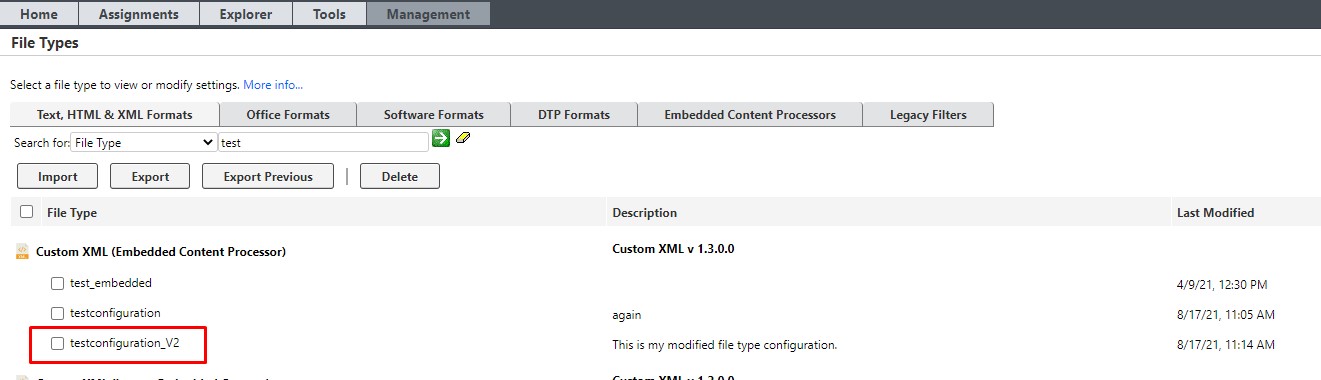
Task: Tick the select-all File Type header checkbox
Action: 27,212
